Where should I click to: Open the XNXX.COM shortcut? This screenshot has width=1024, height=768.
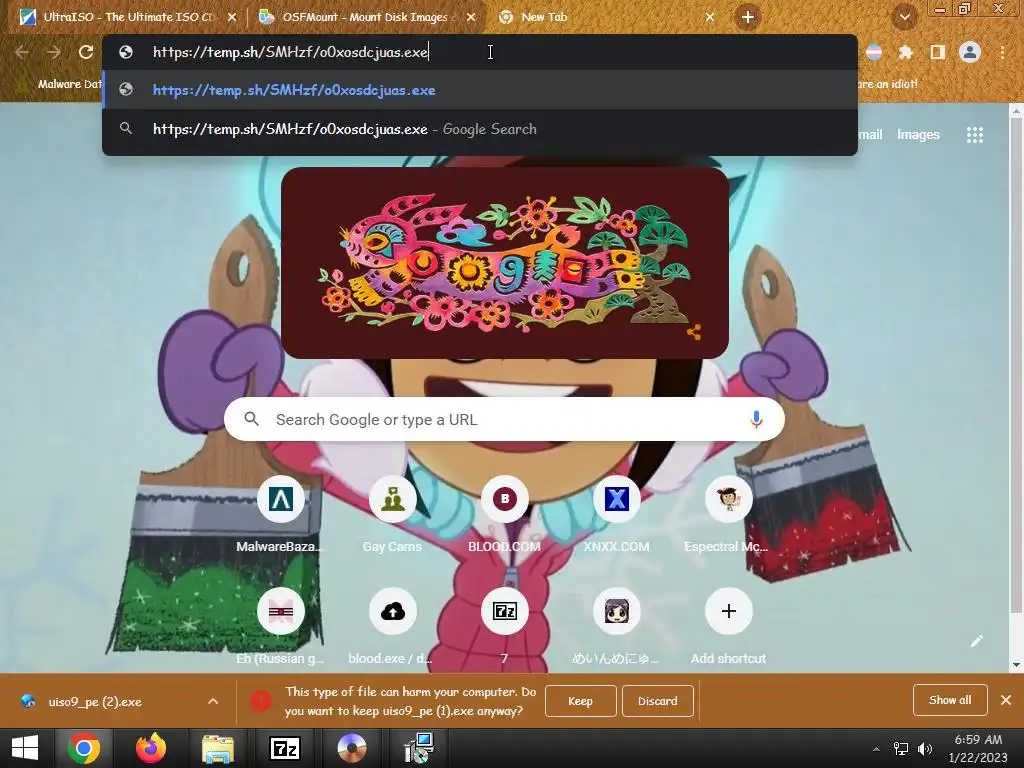(x=616, y=515)
